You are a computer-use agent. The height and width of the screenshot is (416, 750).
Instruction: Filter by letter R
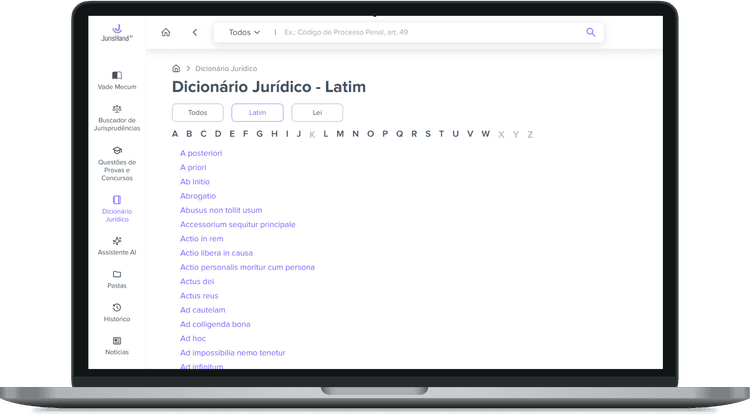pyautogui.click(x=414, y=134)
